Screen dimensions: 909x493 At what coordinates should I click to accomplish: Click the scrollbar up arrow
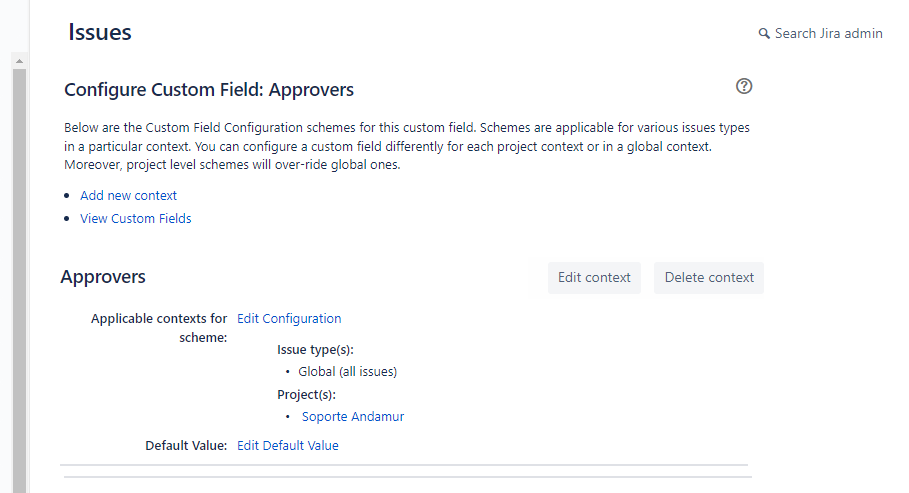[19, 61]
